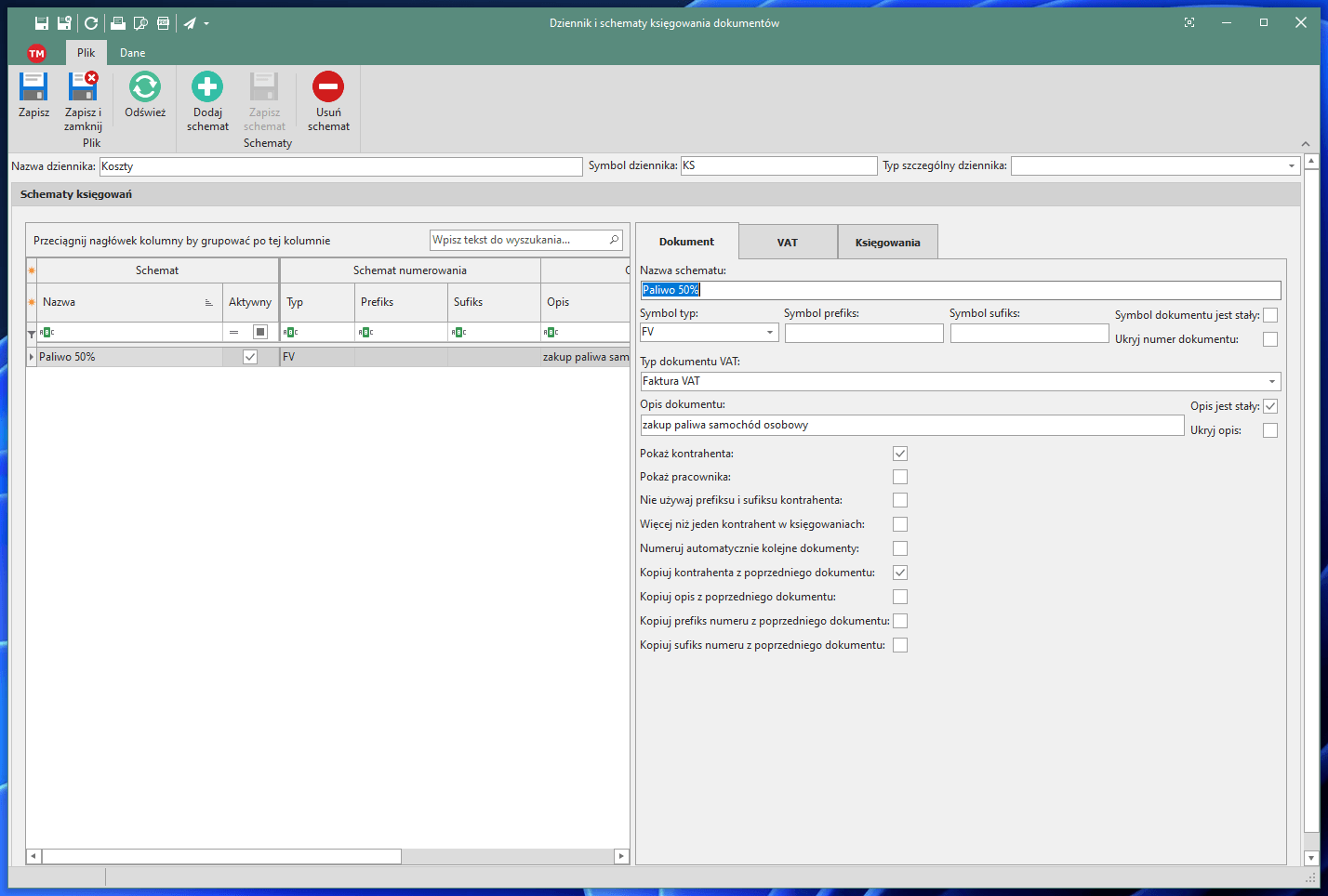Click the green Odśwież refresh icon
Screen dimensions: 1328x896
145,87
